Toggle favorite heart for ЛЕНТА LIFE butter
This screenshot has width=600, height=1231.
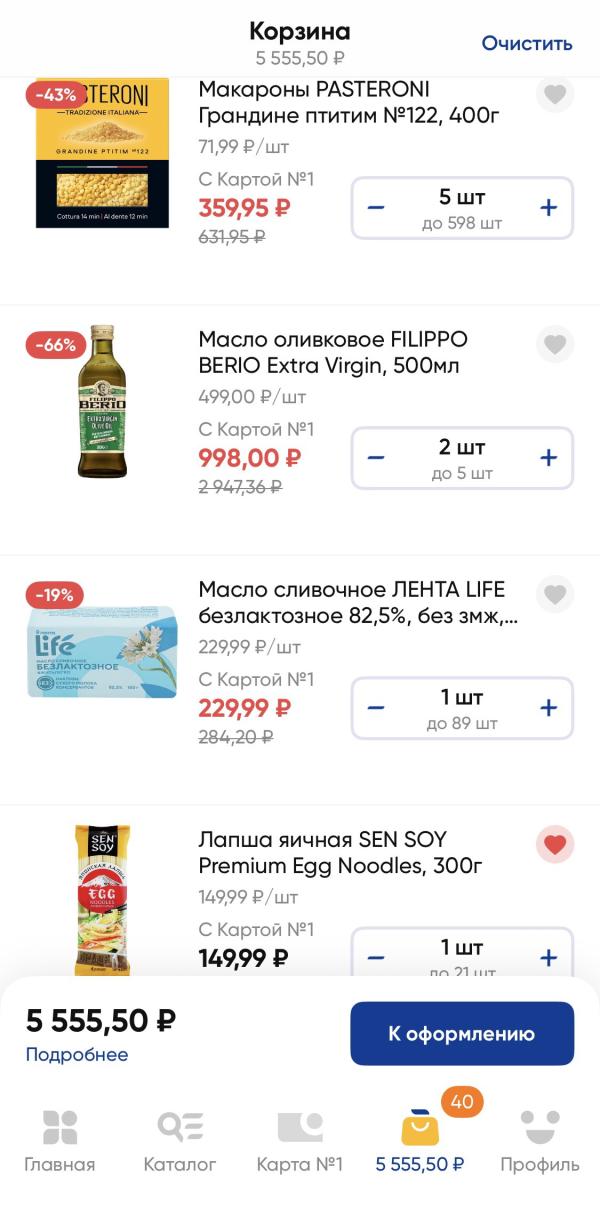point(555,595)
